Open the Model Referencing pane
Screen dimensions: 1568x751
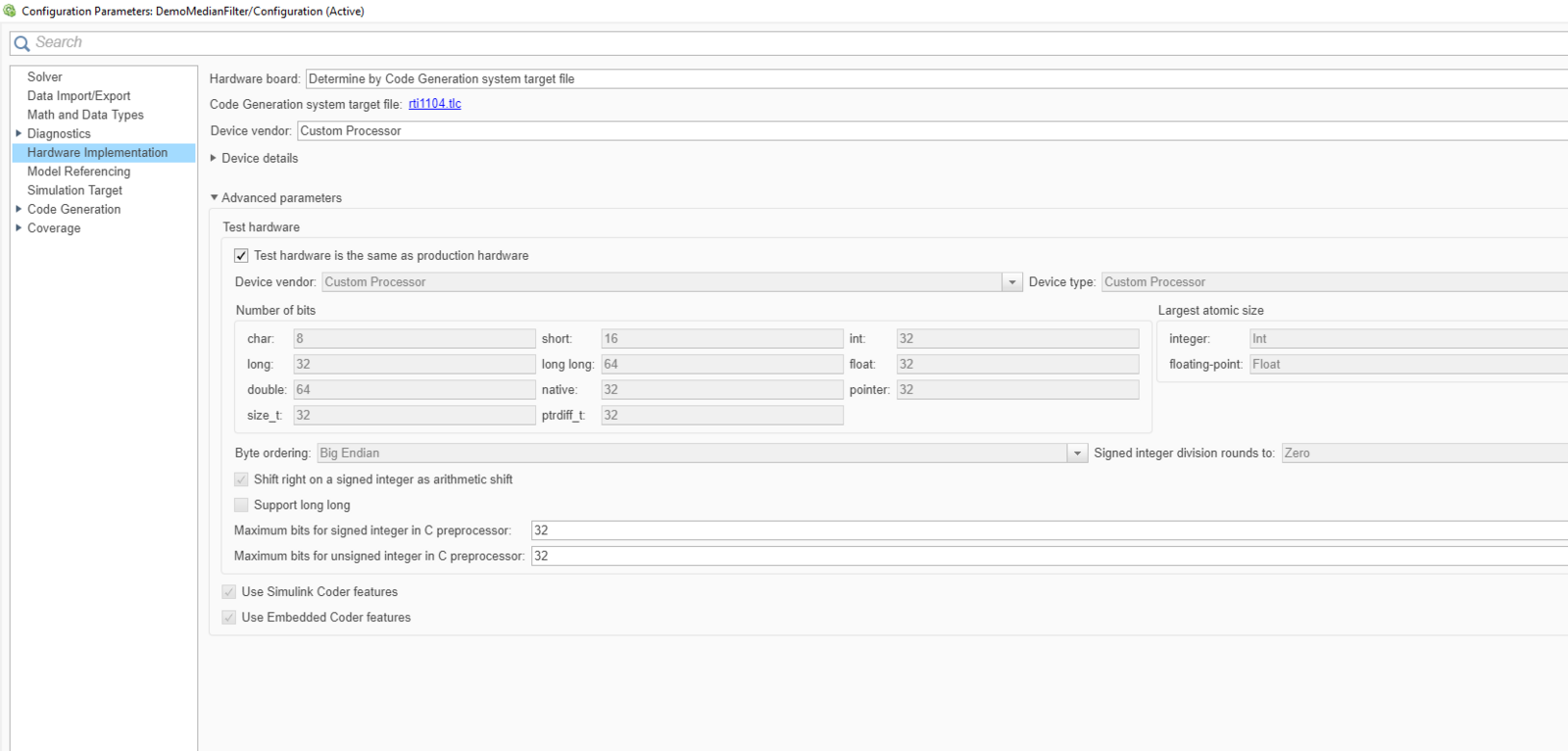point(78,172)
